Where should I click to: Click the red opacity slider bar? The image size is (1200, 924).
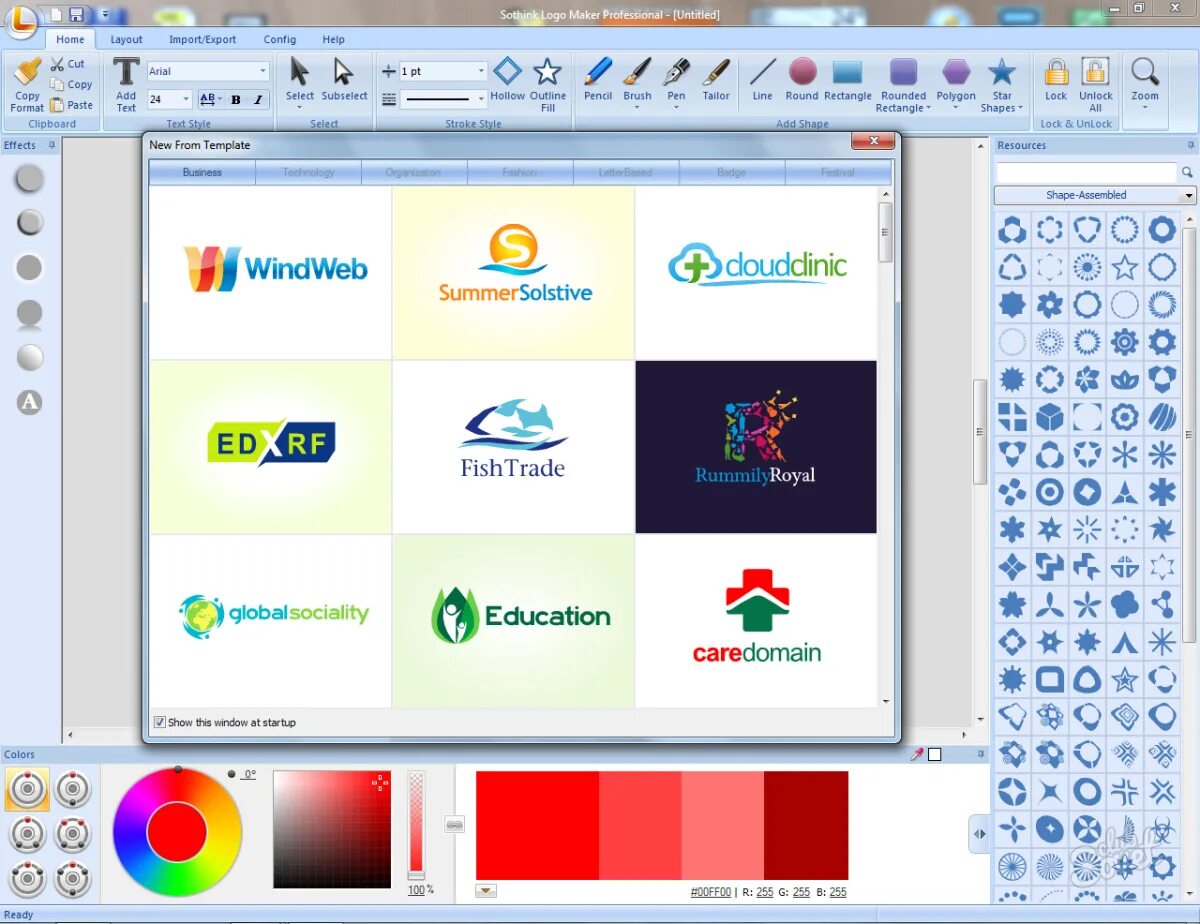pos(417,825)
